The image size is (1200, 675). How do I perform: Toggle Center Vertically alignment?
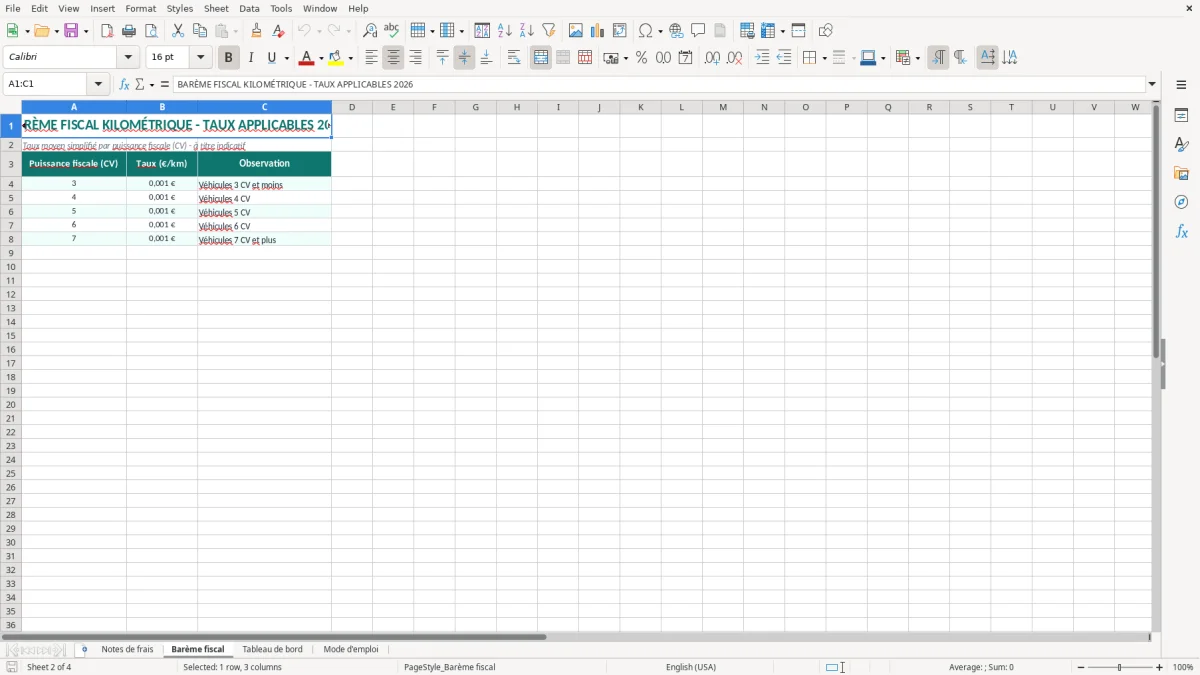(464, 58)
